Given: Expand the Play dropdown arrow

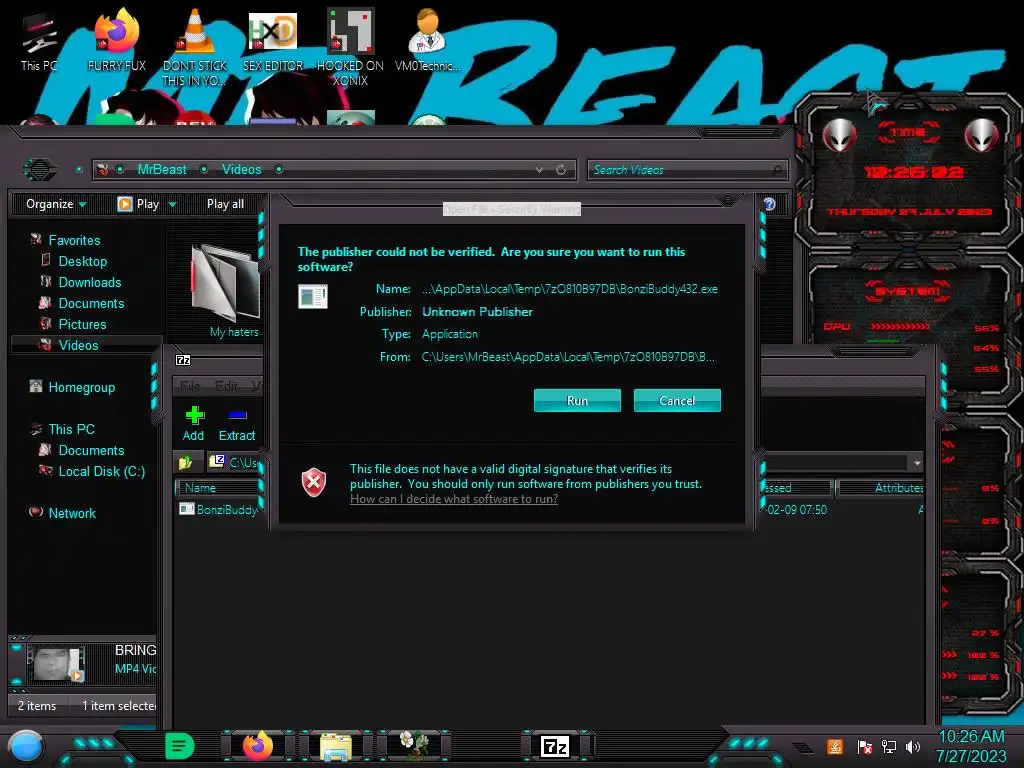Looking at the screenshot, I should click(172, 204).
